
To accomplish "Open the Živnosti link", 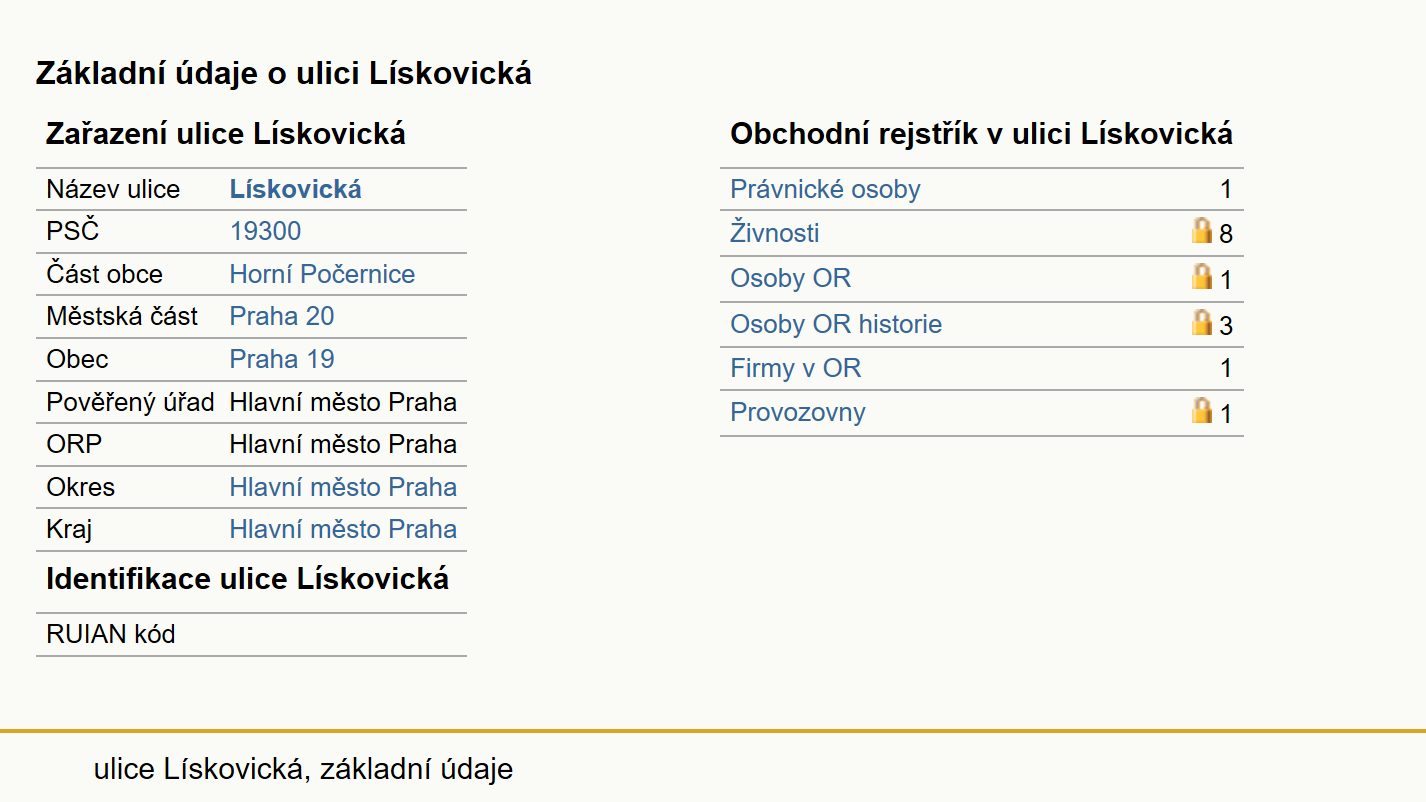I will point(775,234).
